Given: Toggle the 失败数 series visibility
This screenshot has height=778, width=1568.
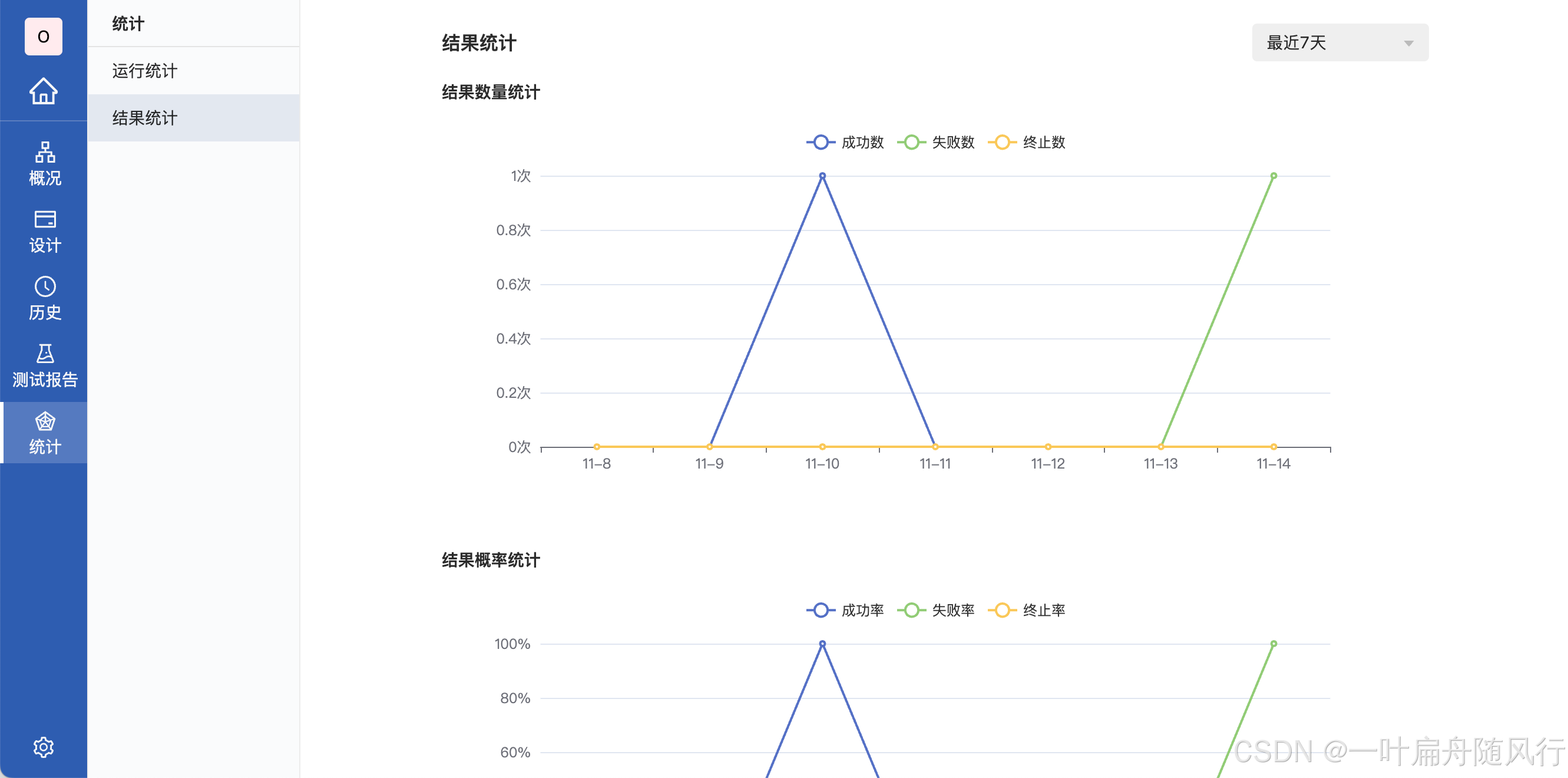Looking at the screenshot, I should point(937,142).
